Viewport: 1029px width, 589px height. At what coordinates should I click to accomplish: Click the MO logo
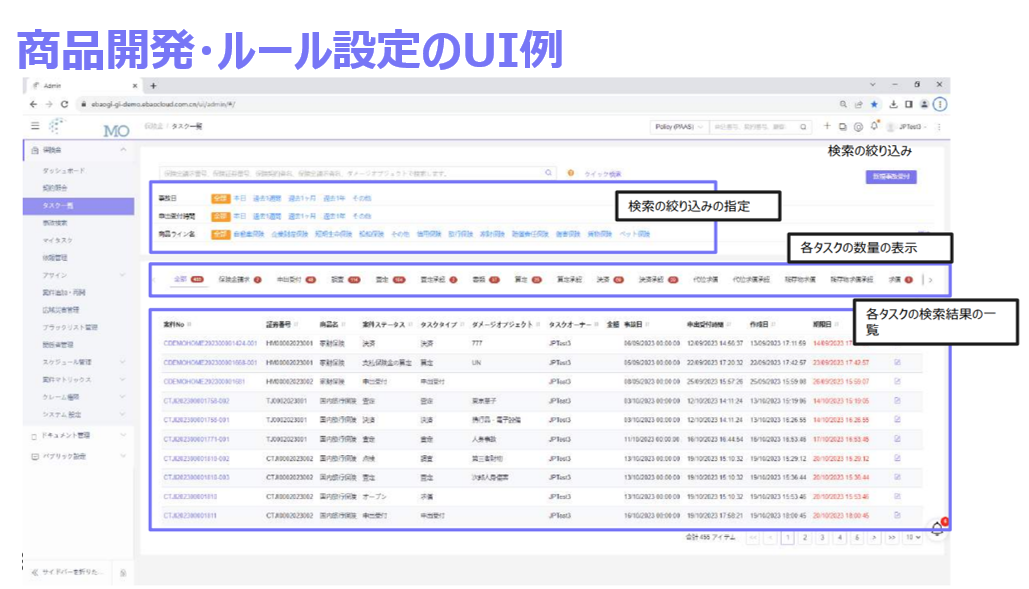pyautogui.click(x=117, y=128)
